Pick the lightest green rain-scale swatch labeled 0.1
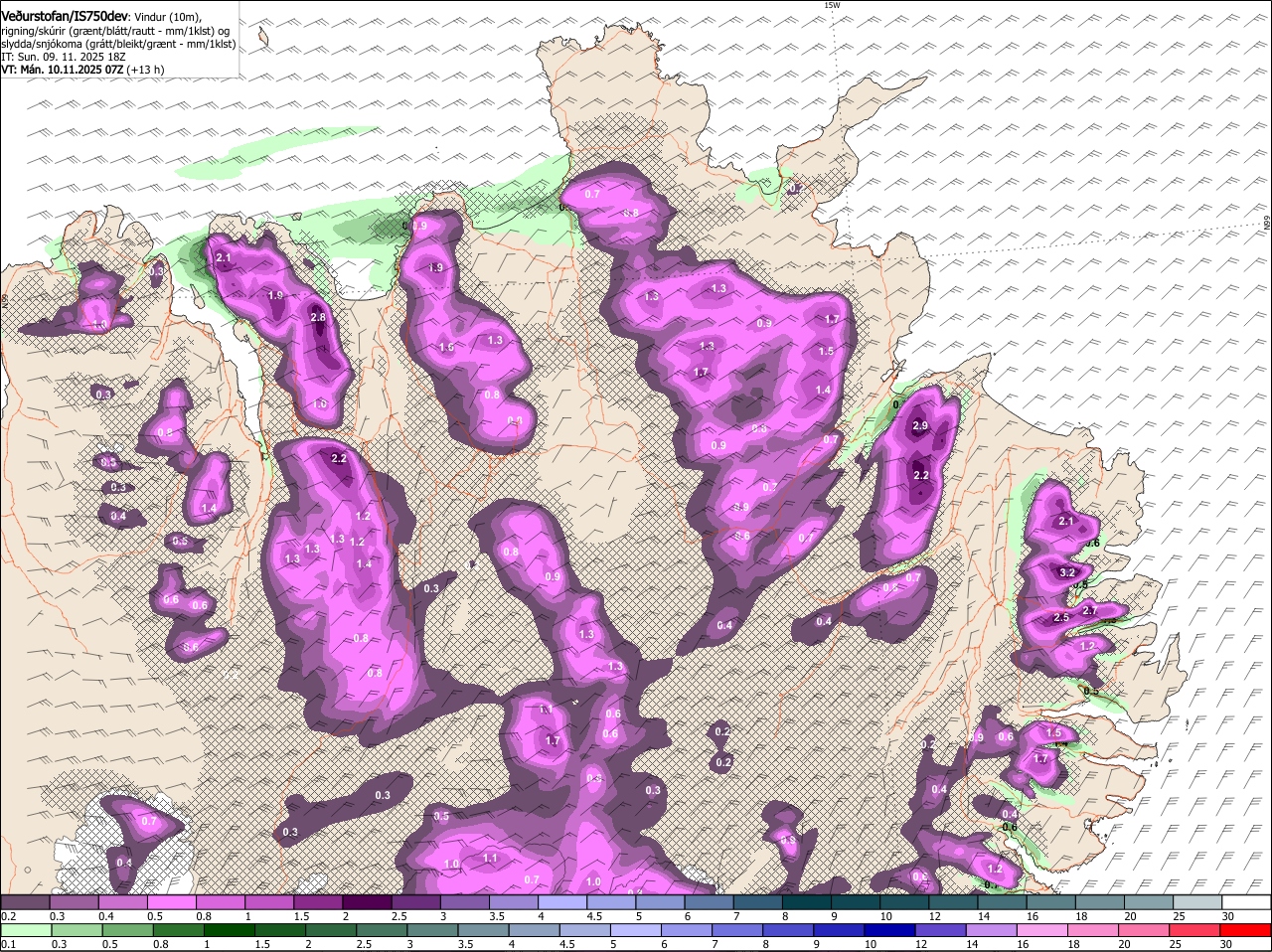The height and width of the screenshot is (952, 1272). pyautogui.click(x=26, y=931)
